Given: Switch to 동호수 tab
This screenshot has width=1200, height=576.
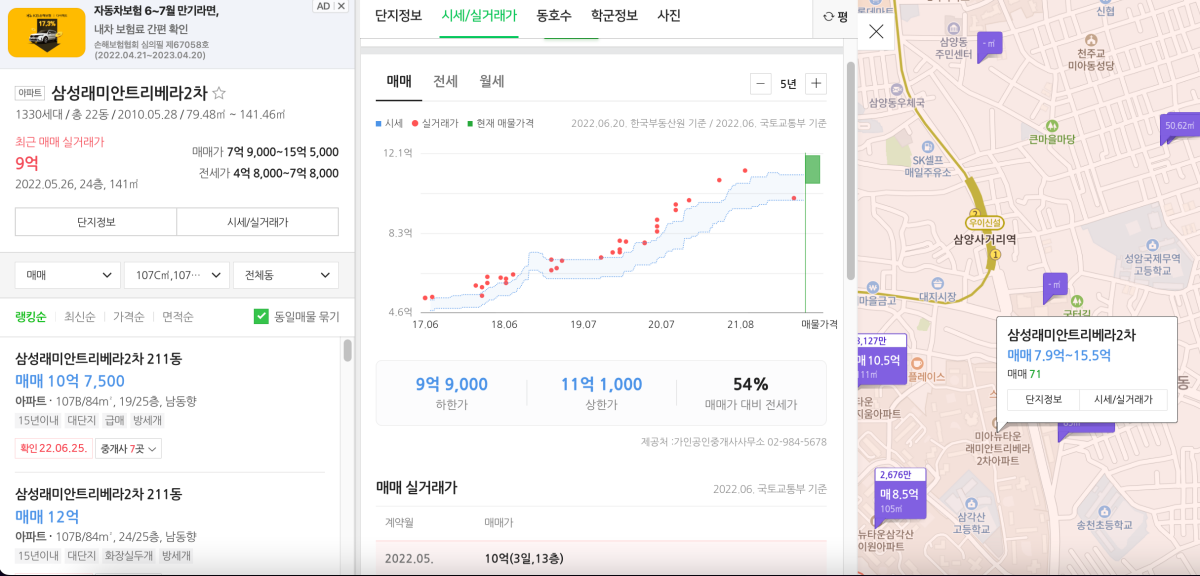Looking at the screenshot, I should coord(554,16).
